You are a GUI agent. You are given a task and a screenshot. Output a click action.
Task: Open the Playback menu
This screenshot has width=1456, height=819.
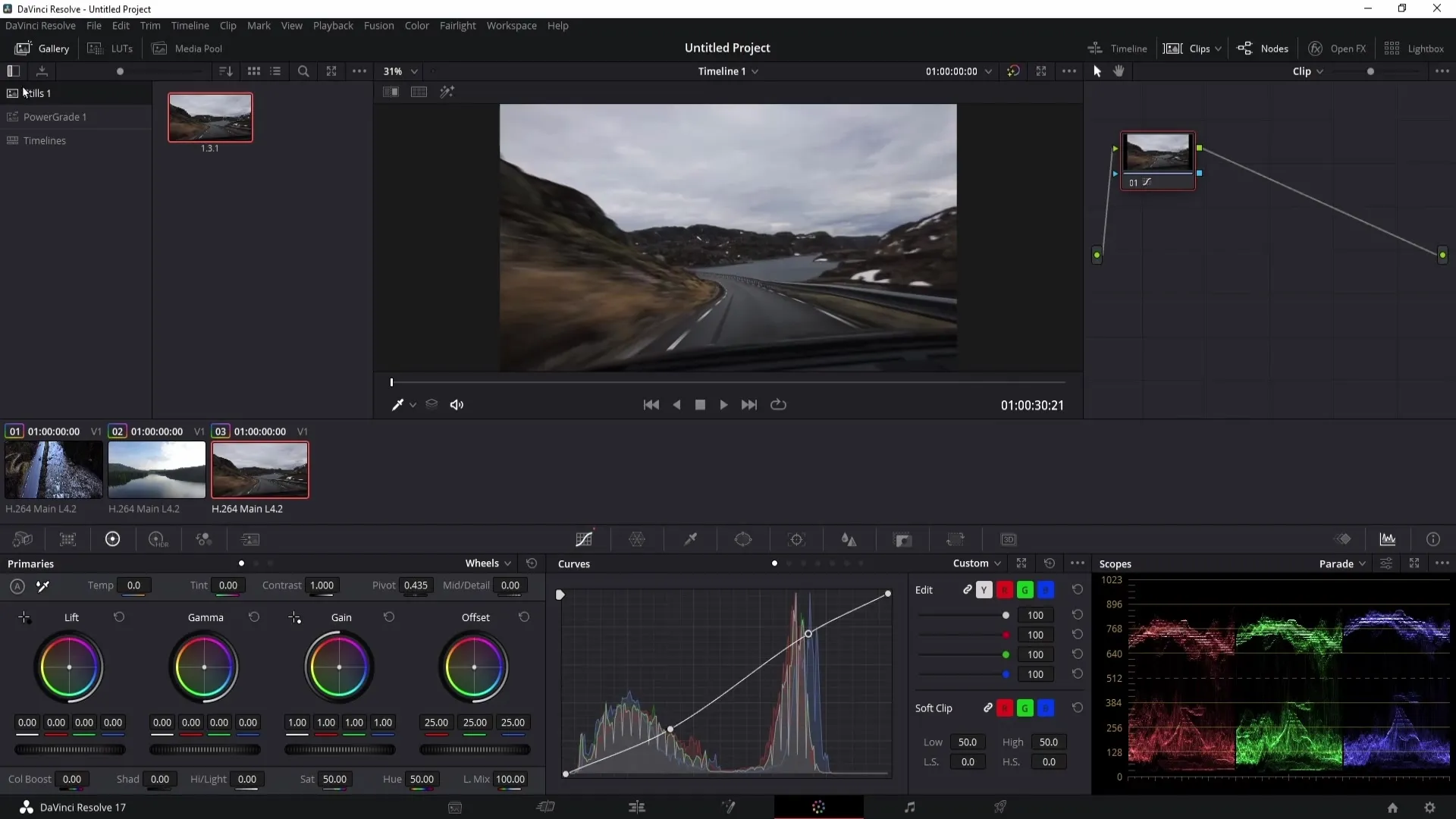point(333,26)
